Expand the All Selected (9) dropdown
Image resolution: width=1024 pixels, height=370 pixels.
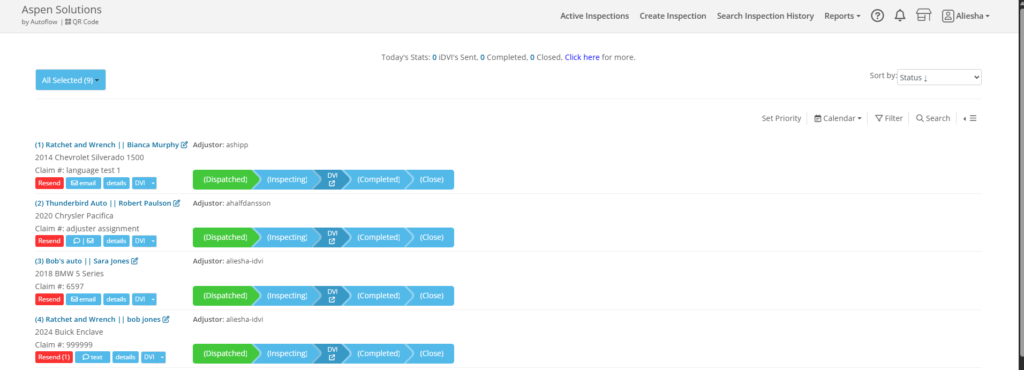coord(71,80)
